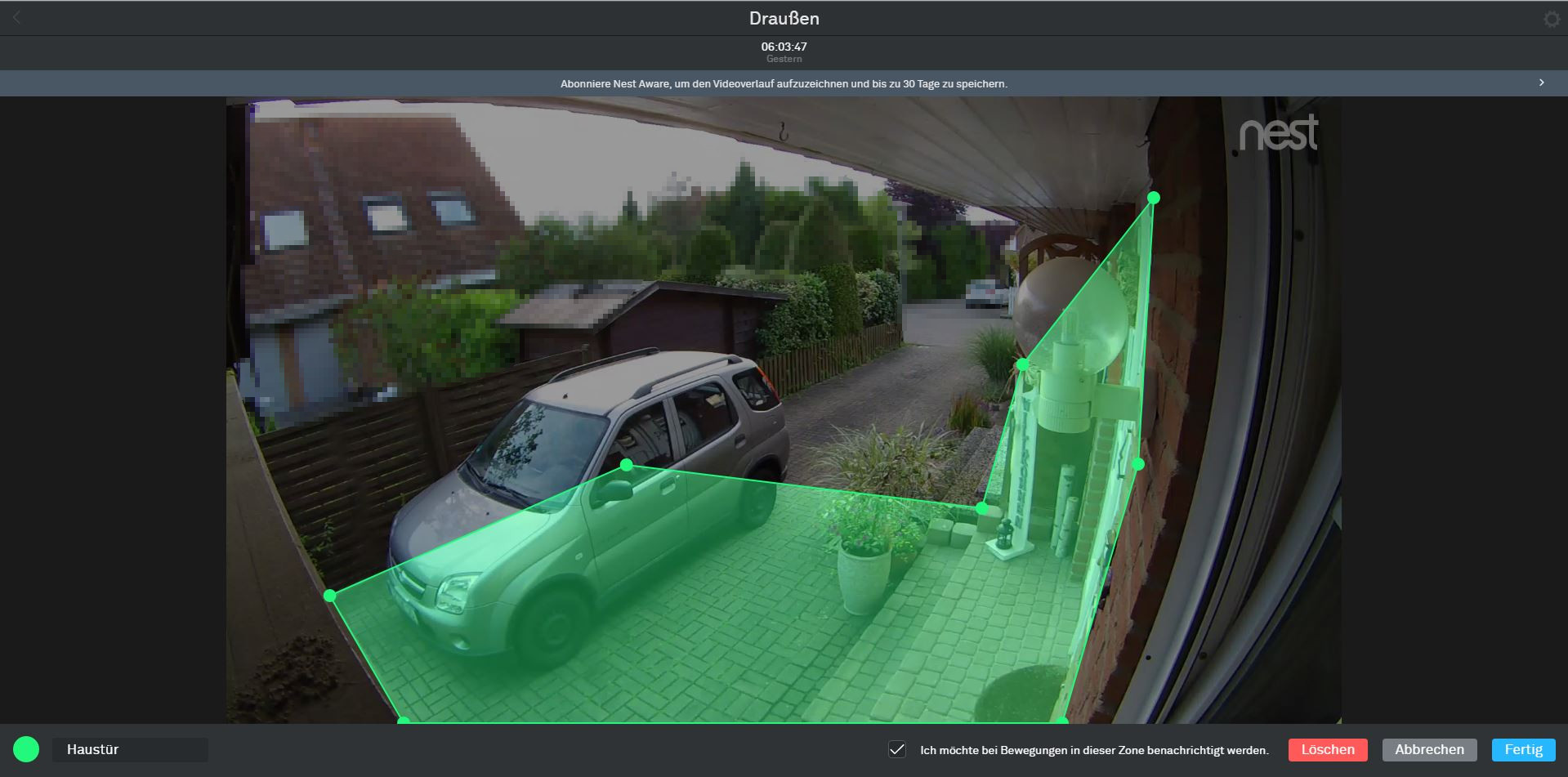
Task: Select zone handle on the right brick wall
Action: pos(1138,464)
